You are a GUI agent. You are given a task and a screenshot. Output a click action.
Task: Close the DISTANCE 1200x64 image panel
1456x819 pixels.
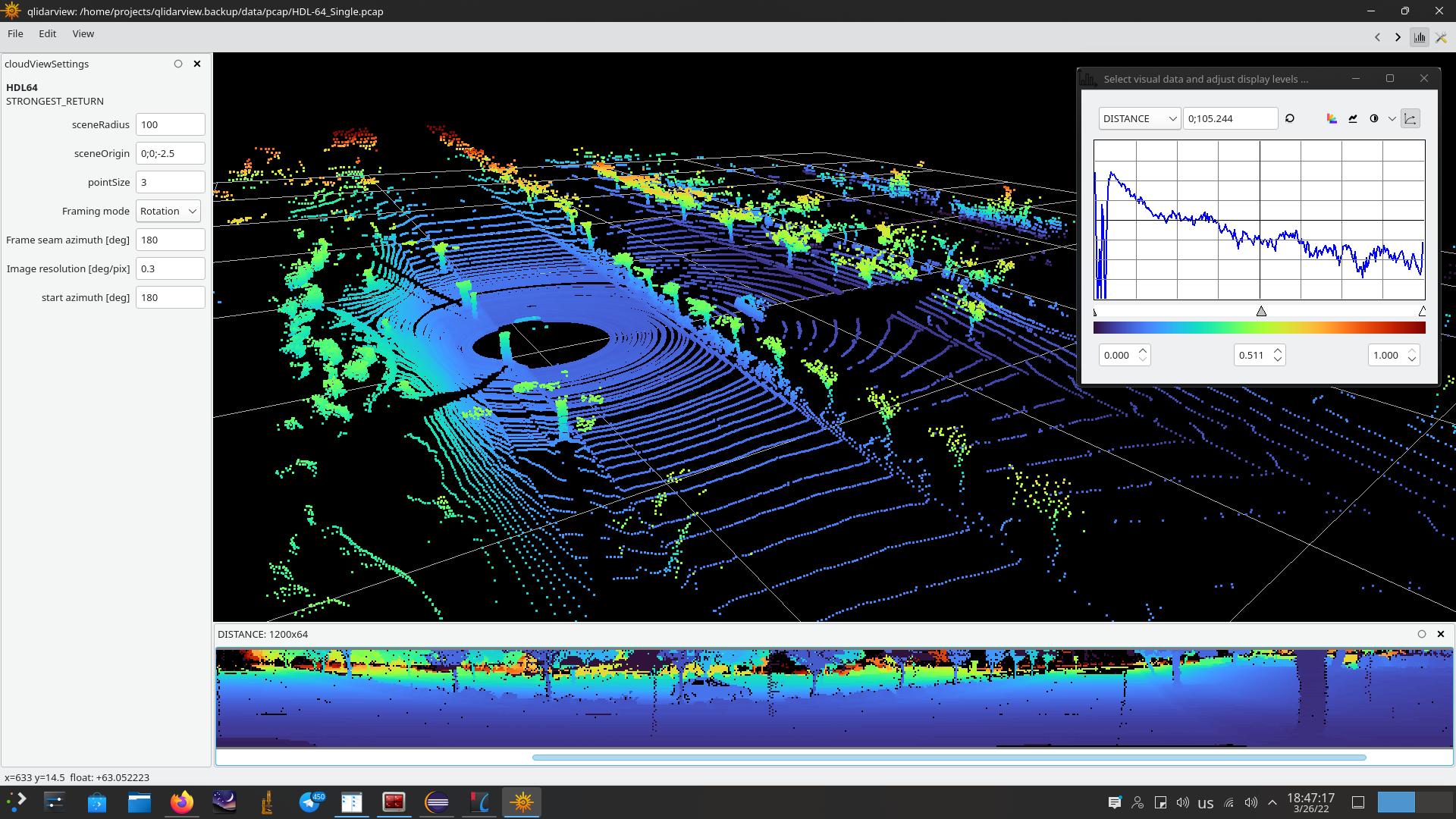[x=1441, y=634]
